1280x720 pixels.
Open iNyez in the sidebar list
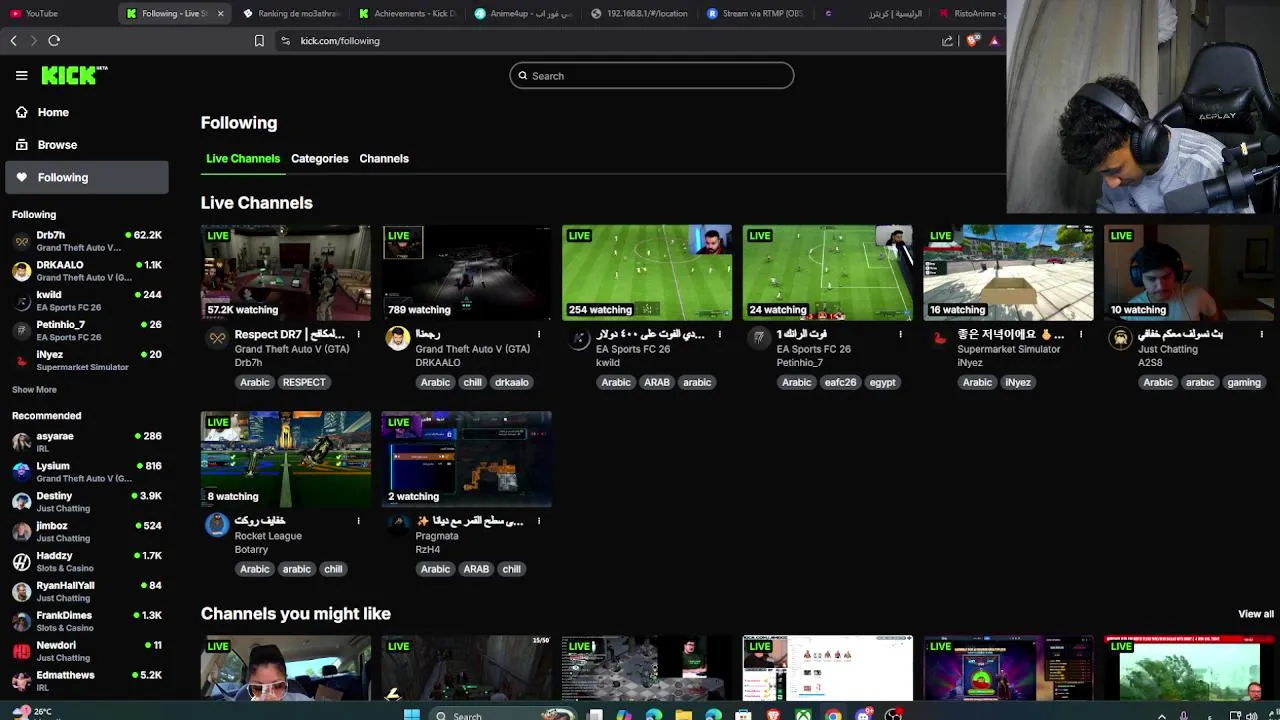(87, 361)
